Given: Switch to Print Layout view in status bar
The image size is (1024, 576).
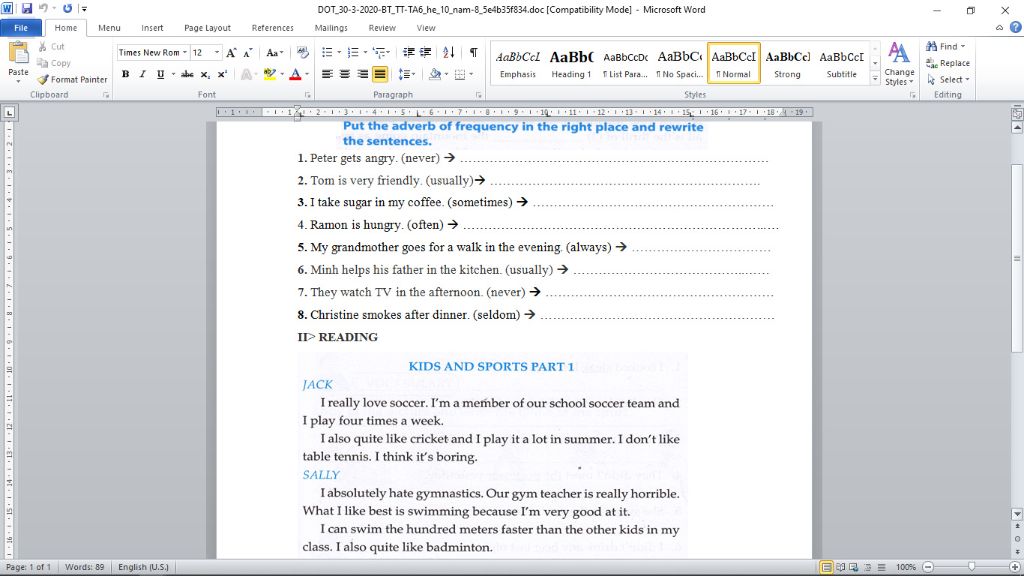Looking at the screenshot, I should (826, 567).
